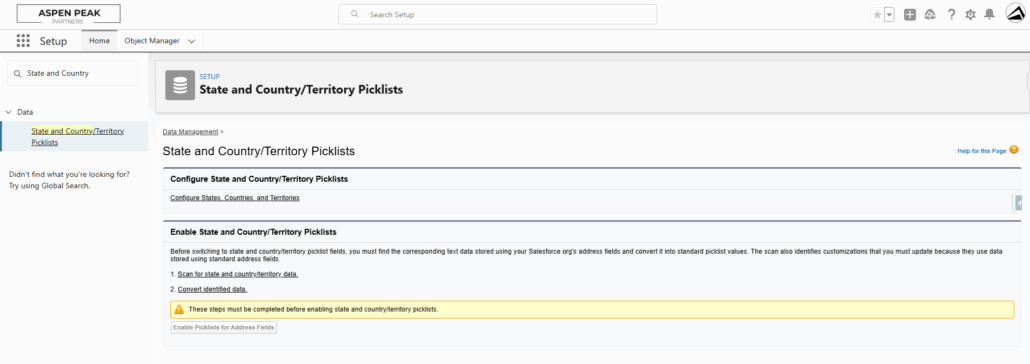1030x364 pixels.
Task: Open the notifications bell
Action: (x=989, y=14)
